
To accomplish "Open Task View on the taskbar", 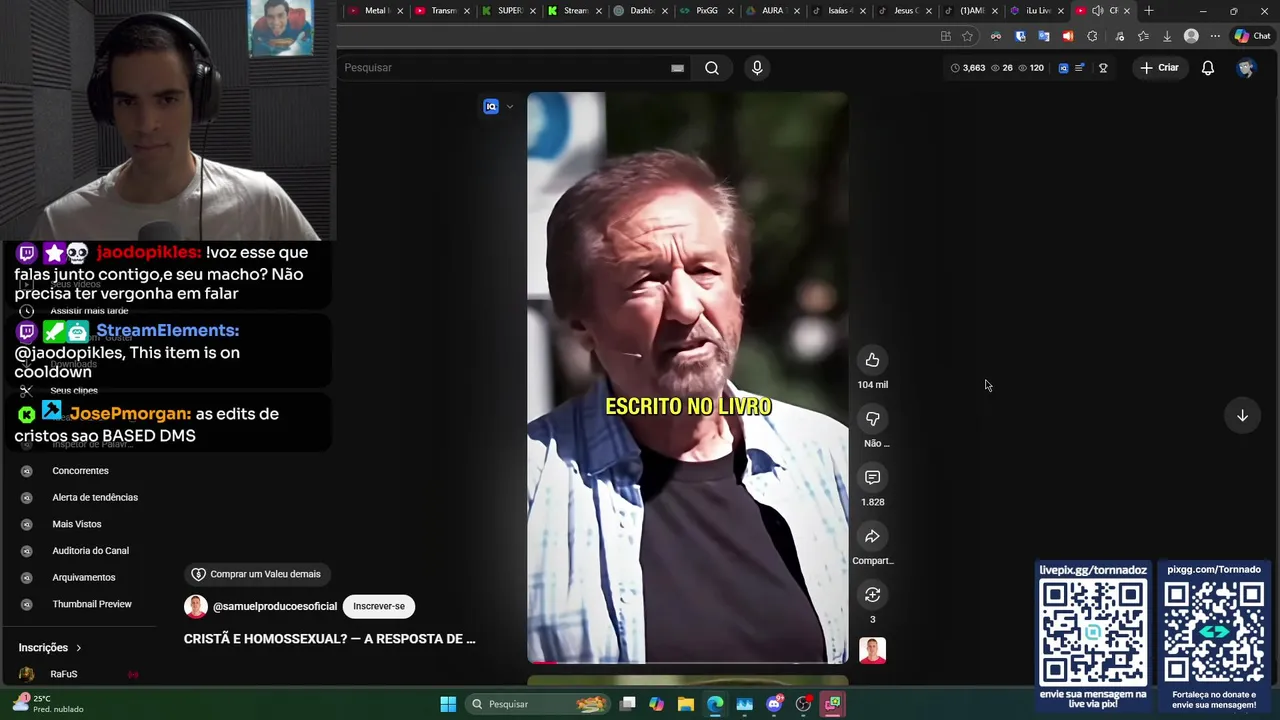I will coord(627,704).
